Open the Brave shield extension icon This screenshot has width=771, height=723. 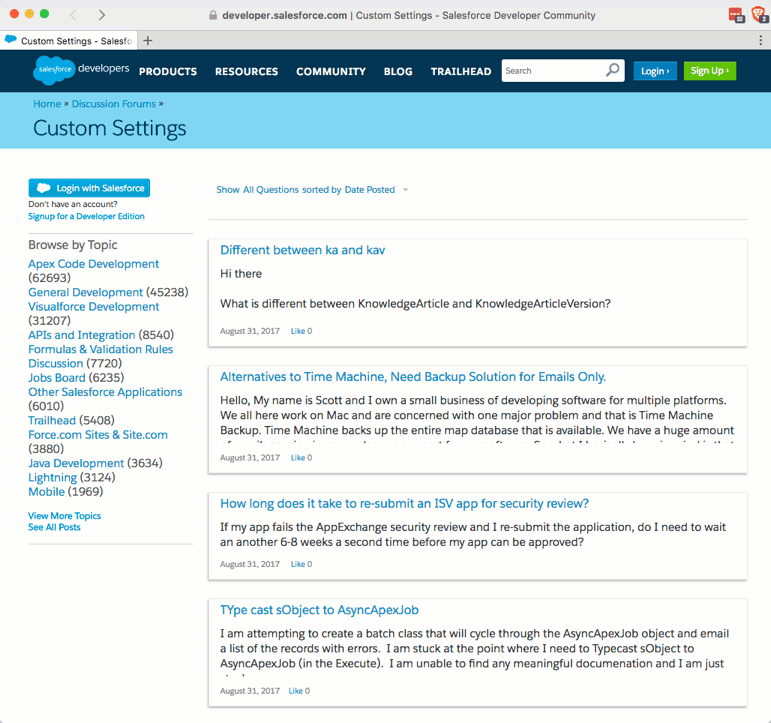tap(759, 15)
